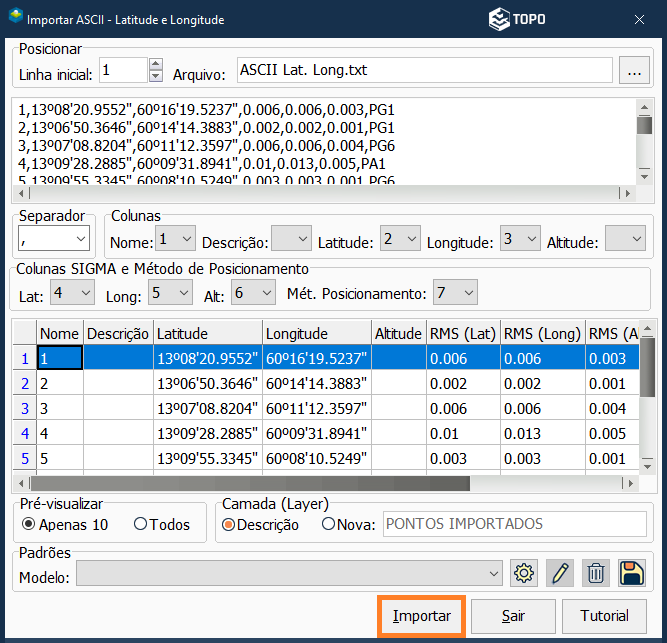Increase Linha inicial with up arrow

point(155,64)
